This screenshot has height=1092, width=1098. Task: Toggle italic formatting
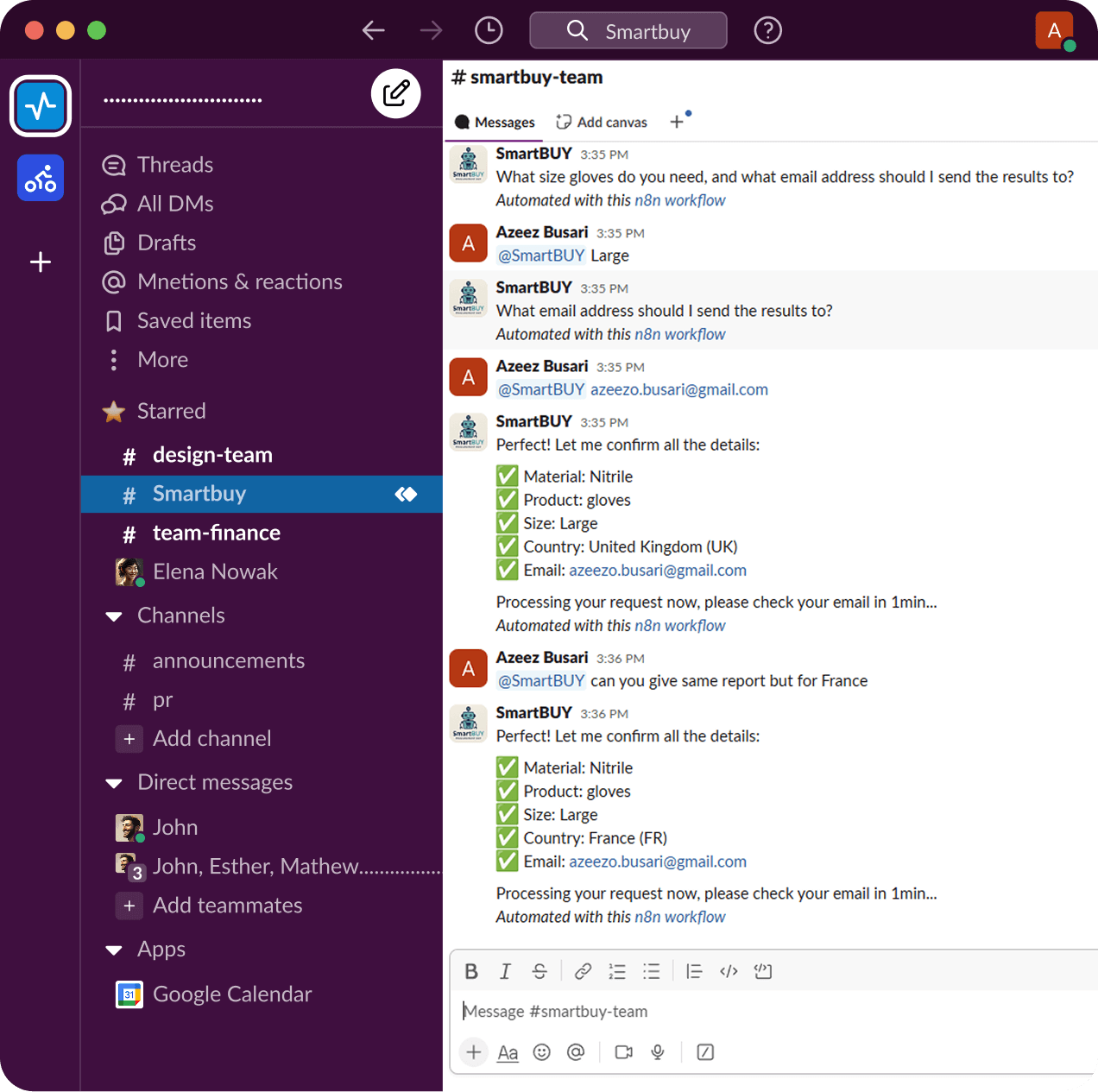point(505,972)
